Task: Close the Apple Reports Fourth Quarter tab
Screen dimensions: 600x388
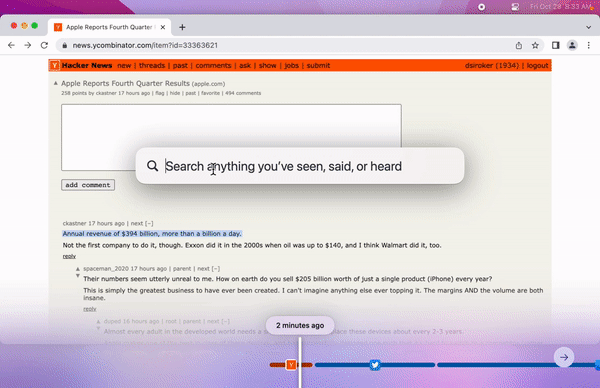Action: coord(163,27)
